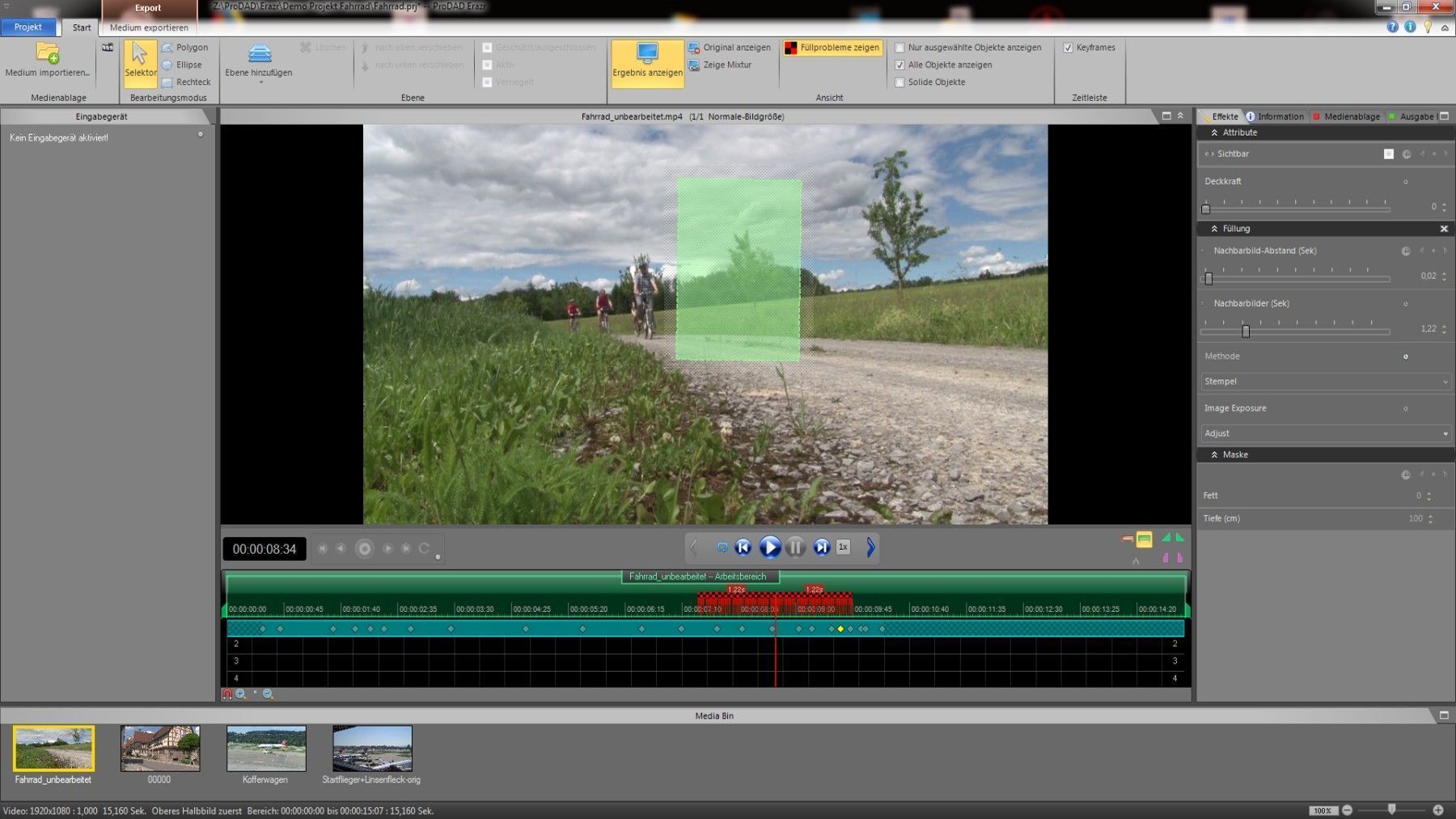The image size is (1456, 819).
Task: Pause the video playback
Action: pos(796,548)
